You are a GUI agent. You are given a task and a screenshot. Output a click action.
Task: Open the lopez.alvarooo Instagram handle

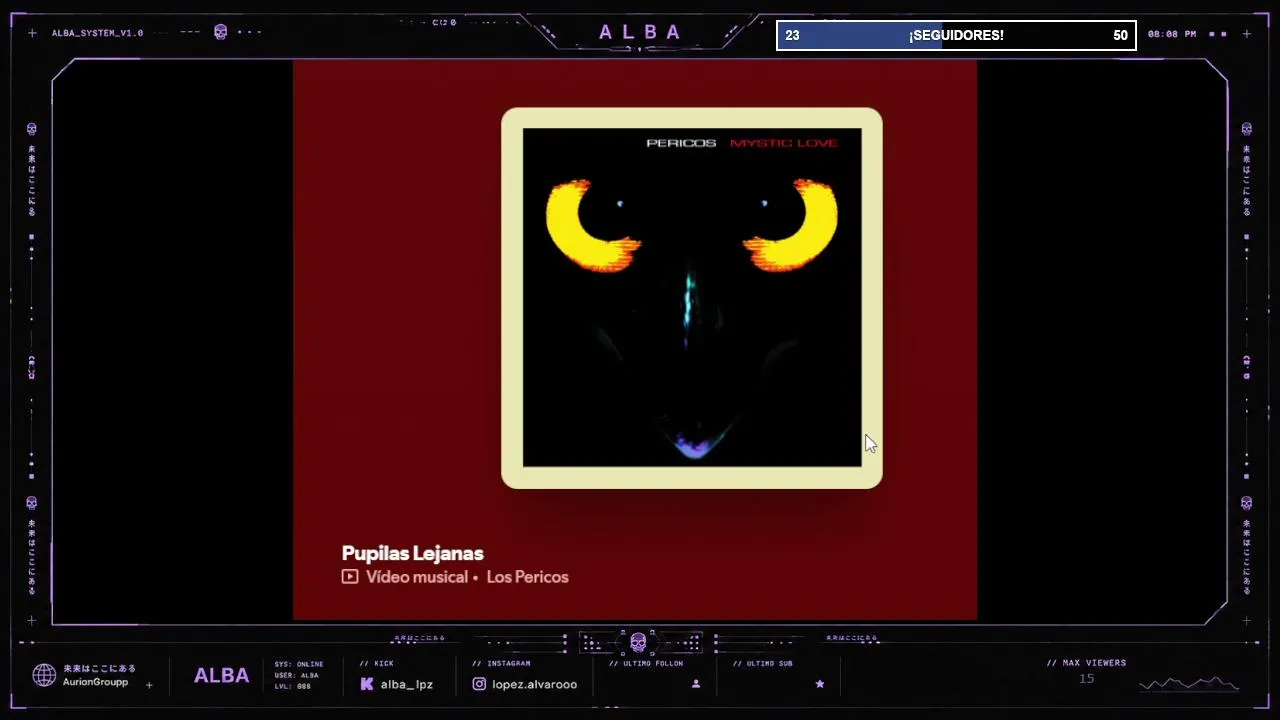point(534,684)
